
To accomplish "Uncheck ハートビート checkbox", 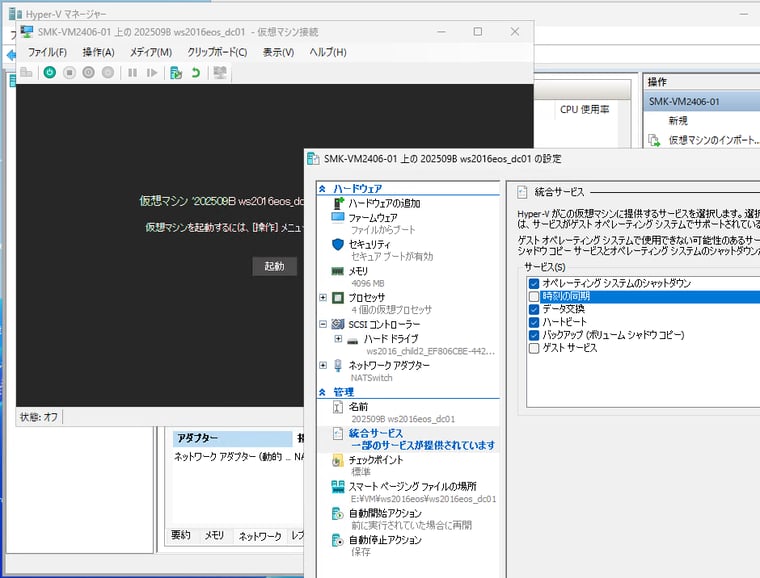I will [534, 322].
